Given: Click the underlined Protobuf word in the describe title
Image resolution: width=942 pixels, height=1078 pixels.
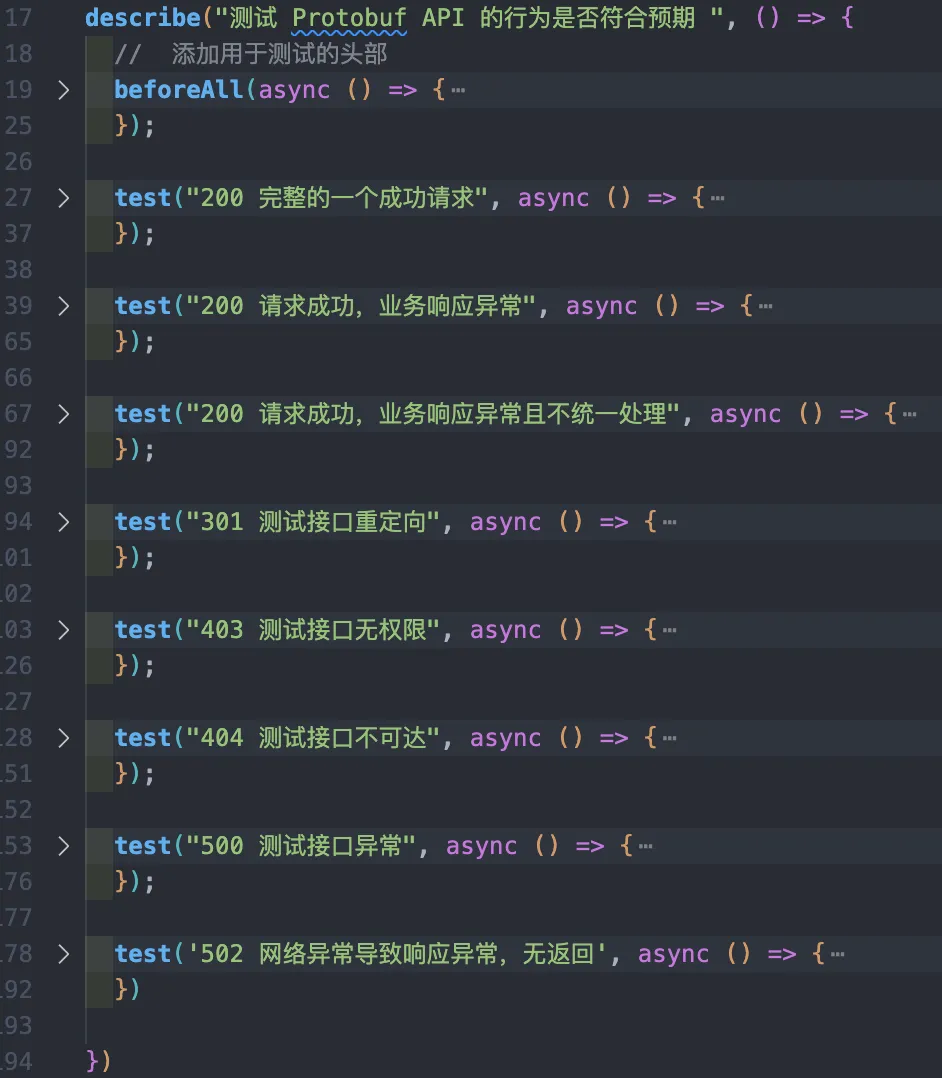Looking at the screenshot, I should click(349, 17).
